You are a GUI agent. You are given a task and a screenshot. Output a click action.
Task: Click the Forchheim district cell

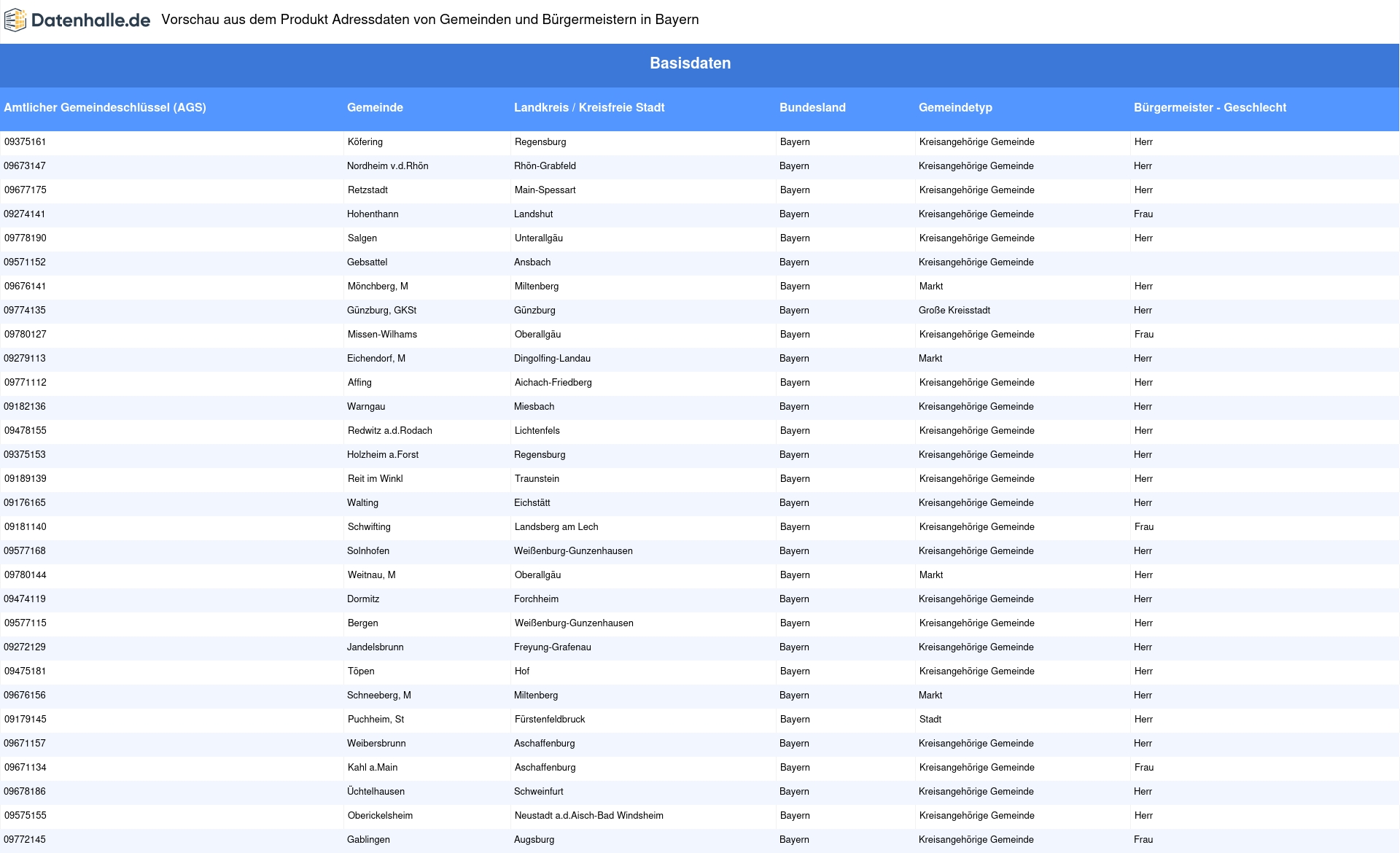pyautogui.click(x=536, y=599)
